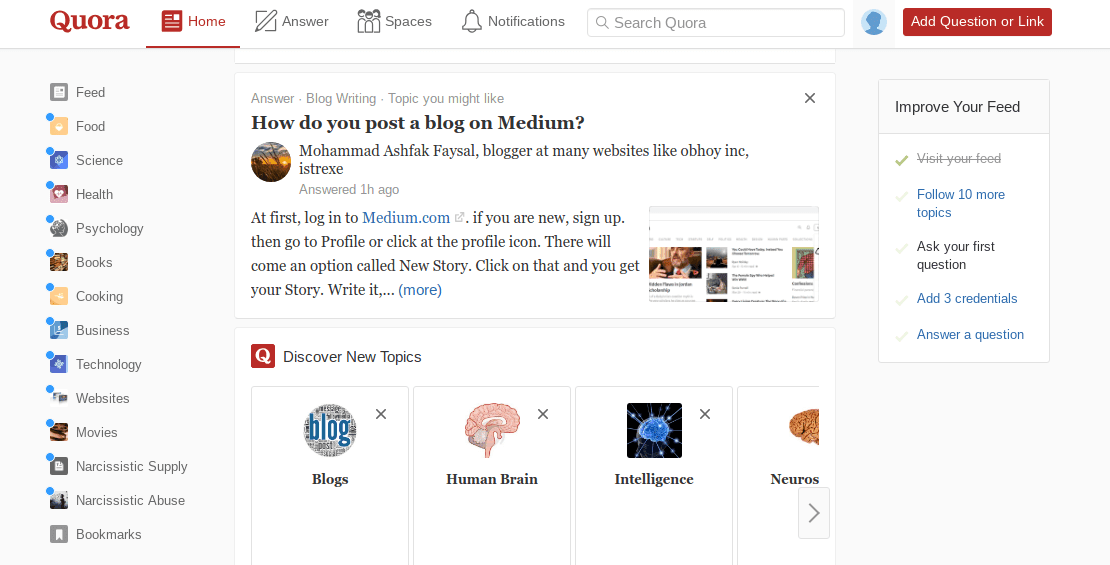Click the Discover New Topics Quora icon

(263, 356)
